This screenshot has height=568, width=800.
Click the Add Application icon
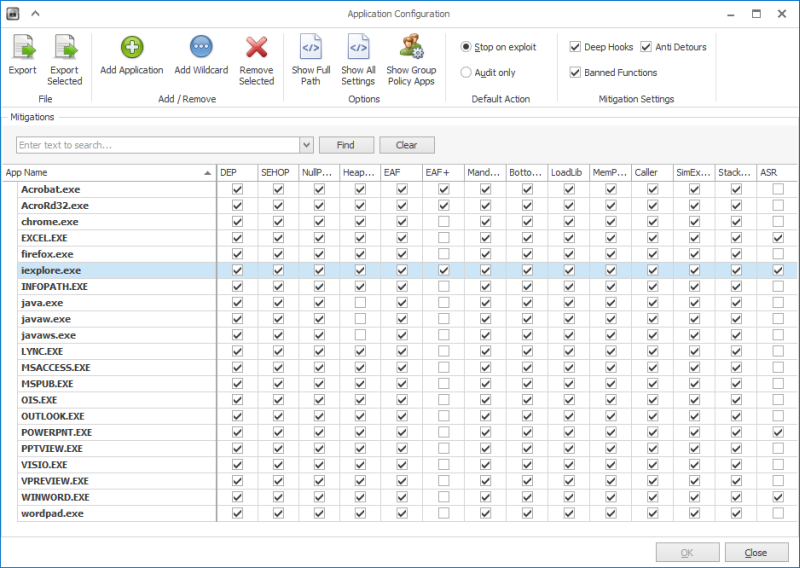(132, 48)
